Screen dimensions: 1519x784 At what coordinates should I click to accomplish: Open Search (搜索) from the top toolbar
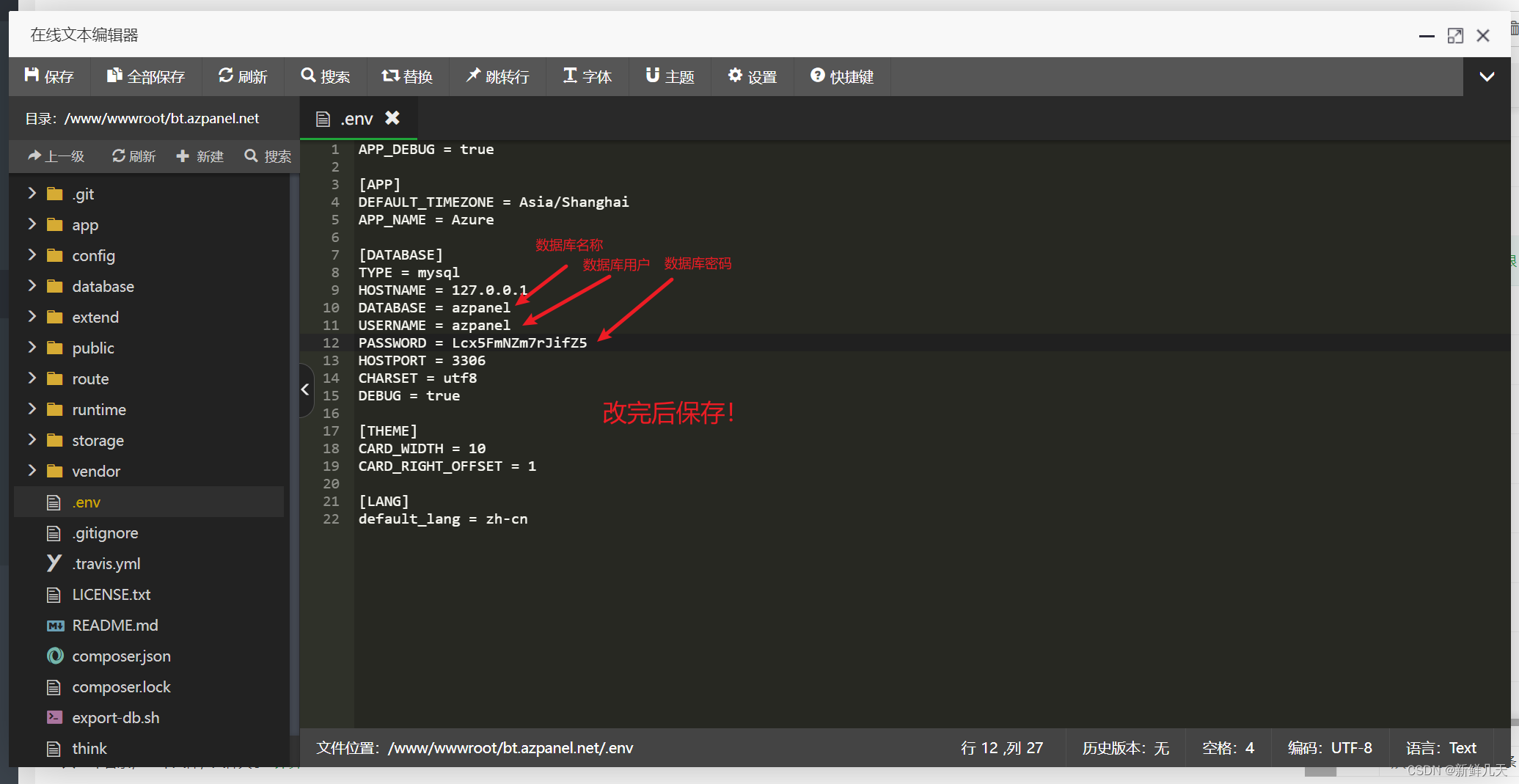(x=326, y=76)
